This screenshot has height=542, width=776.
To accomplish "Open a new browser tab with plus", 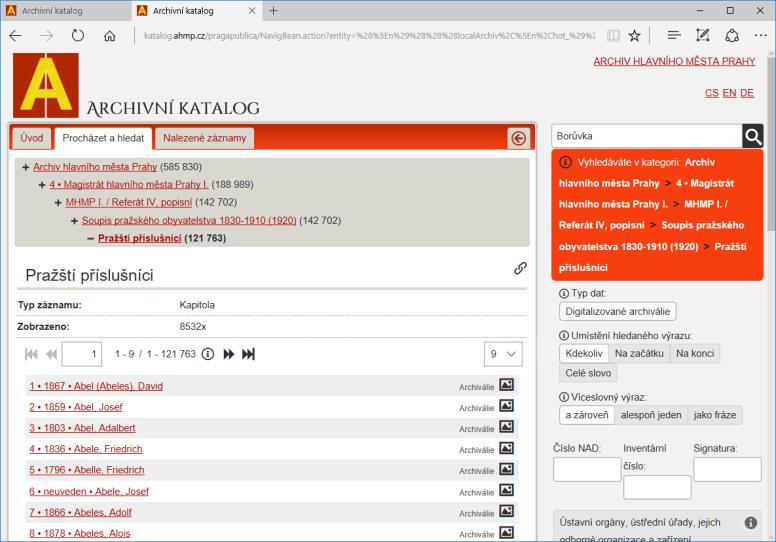I will [273, 10].
